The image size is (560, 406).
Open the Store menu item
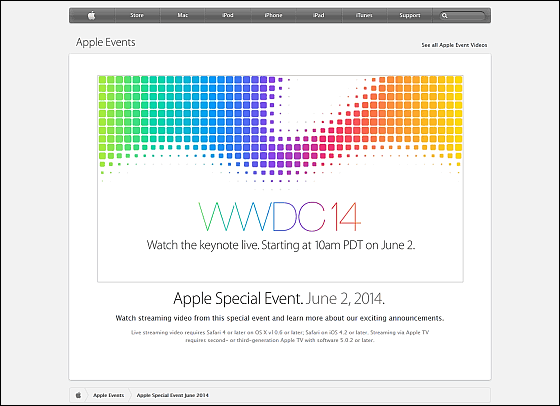click(137, 15)
